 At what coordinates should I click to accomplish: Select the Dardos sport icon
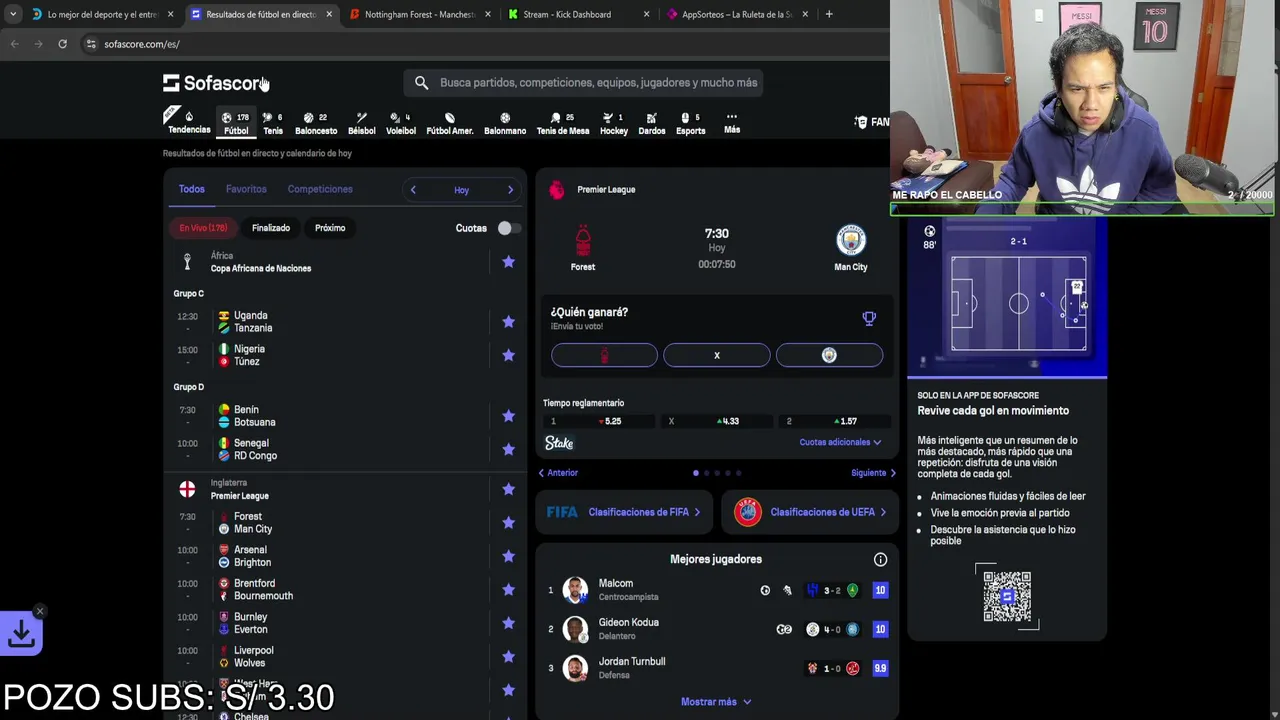(651, 123)
